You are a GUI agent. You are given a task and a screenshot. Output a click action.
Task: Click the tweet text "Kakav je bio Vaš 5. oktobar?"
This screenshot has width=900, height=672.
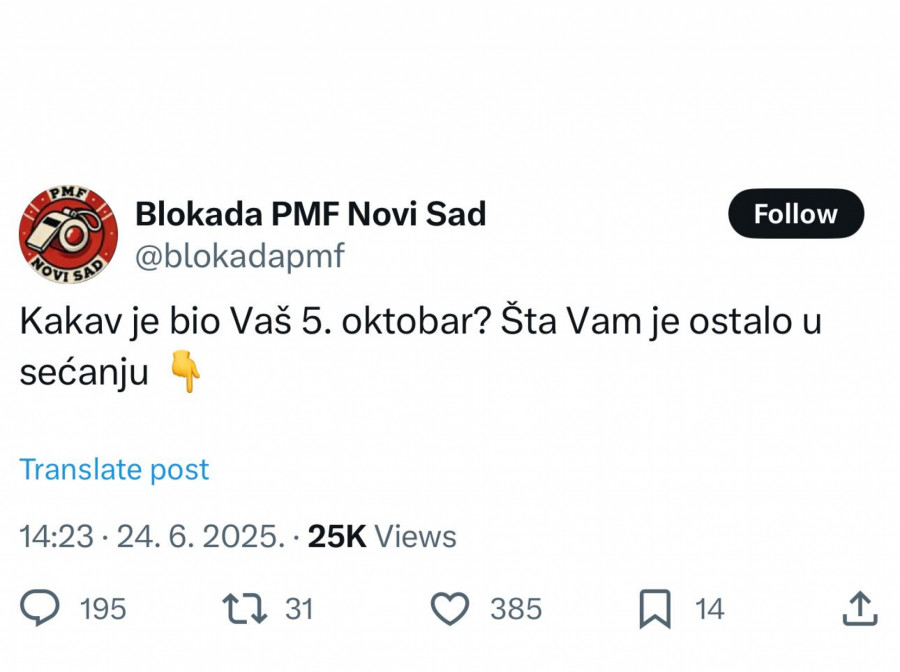(254, 325)
